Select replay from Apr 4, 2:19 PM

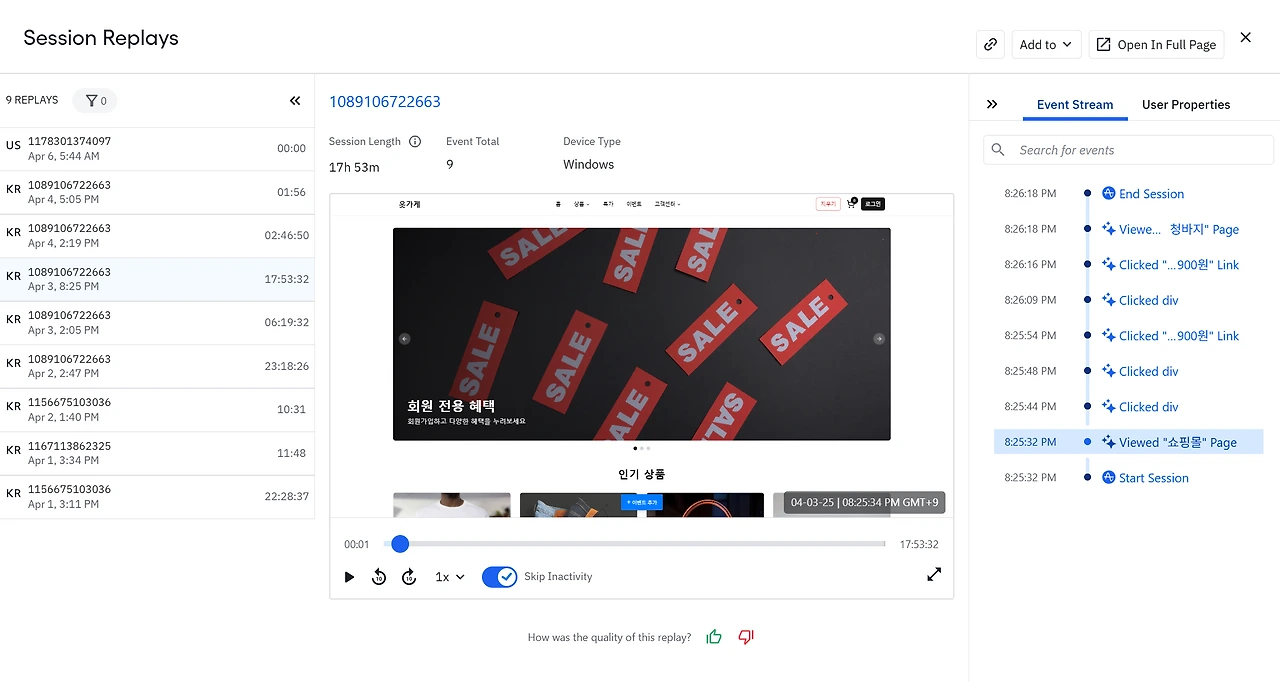coord(157,236)
